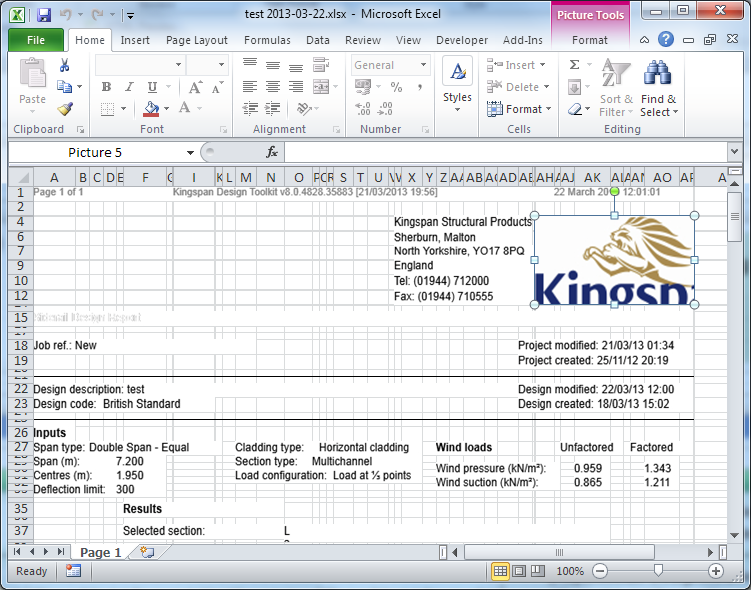Viewport: 751px width, 590px height.
Task: Click Decrease Decimal icon
Action: (385, 109)
